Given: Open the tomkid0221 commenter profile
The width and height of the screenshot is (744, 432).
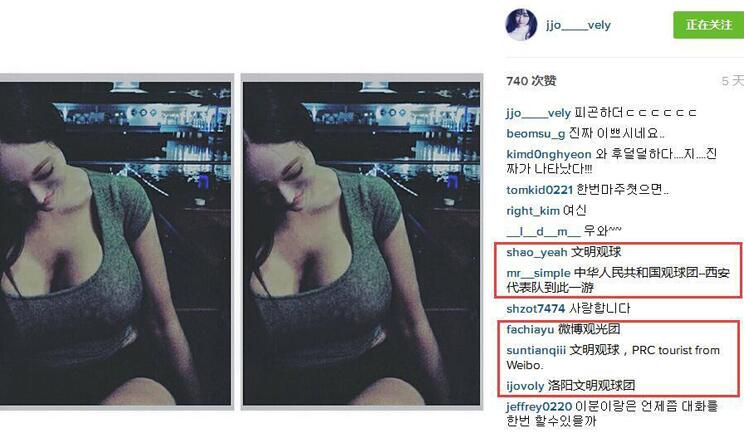Looking at the screenshot, I should [x=539, y=190].
